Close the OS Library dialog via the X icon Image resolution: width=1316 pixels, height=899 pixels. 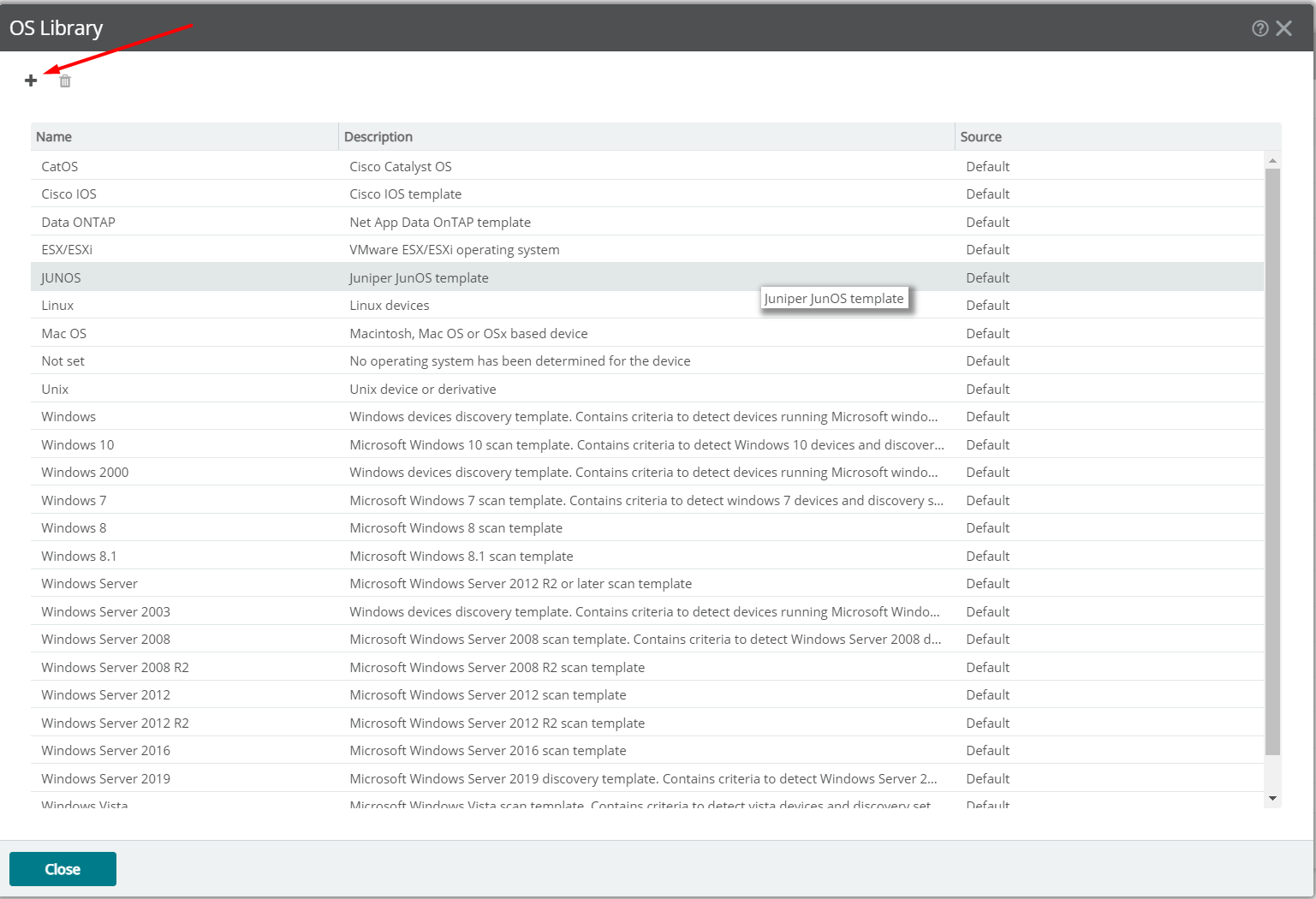click(1284, 27)
